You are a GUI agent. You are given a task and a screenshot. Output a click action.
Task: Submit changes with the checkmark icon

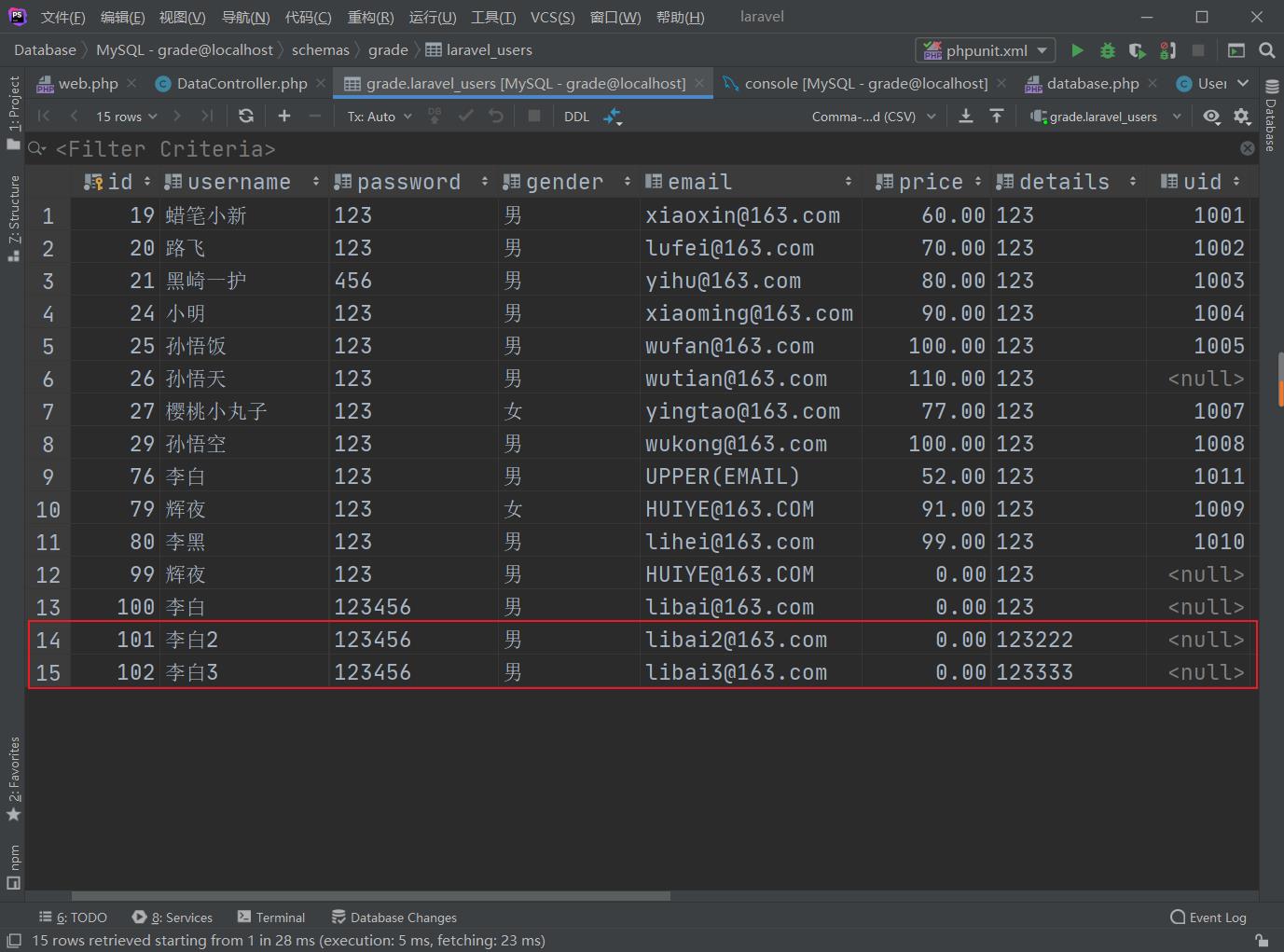point(466,116)
